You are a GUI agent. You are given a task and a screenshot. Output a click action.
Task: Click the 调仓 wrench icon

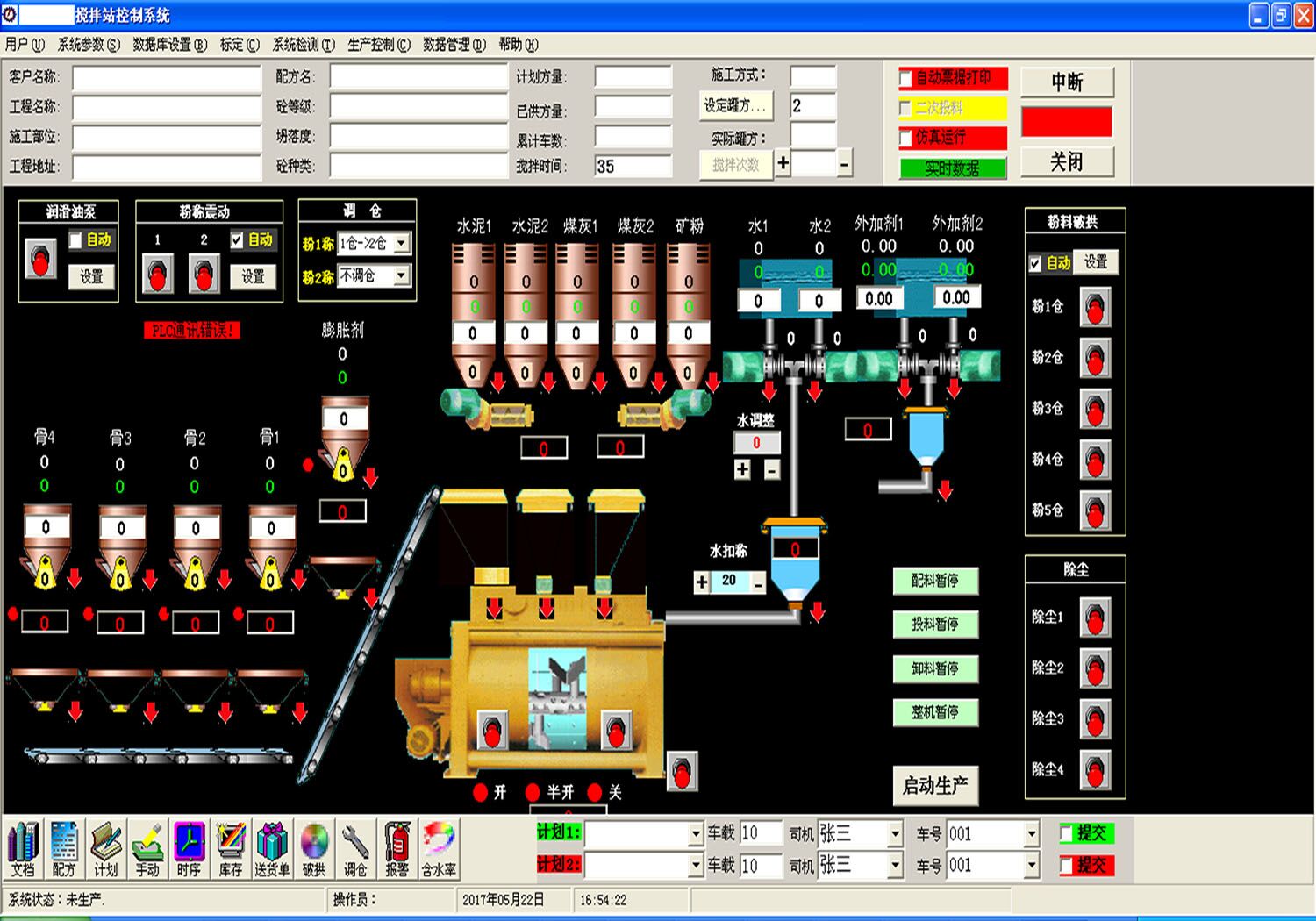point(355,847)
